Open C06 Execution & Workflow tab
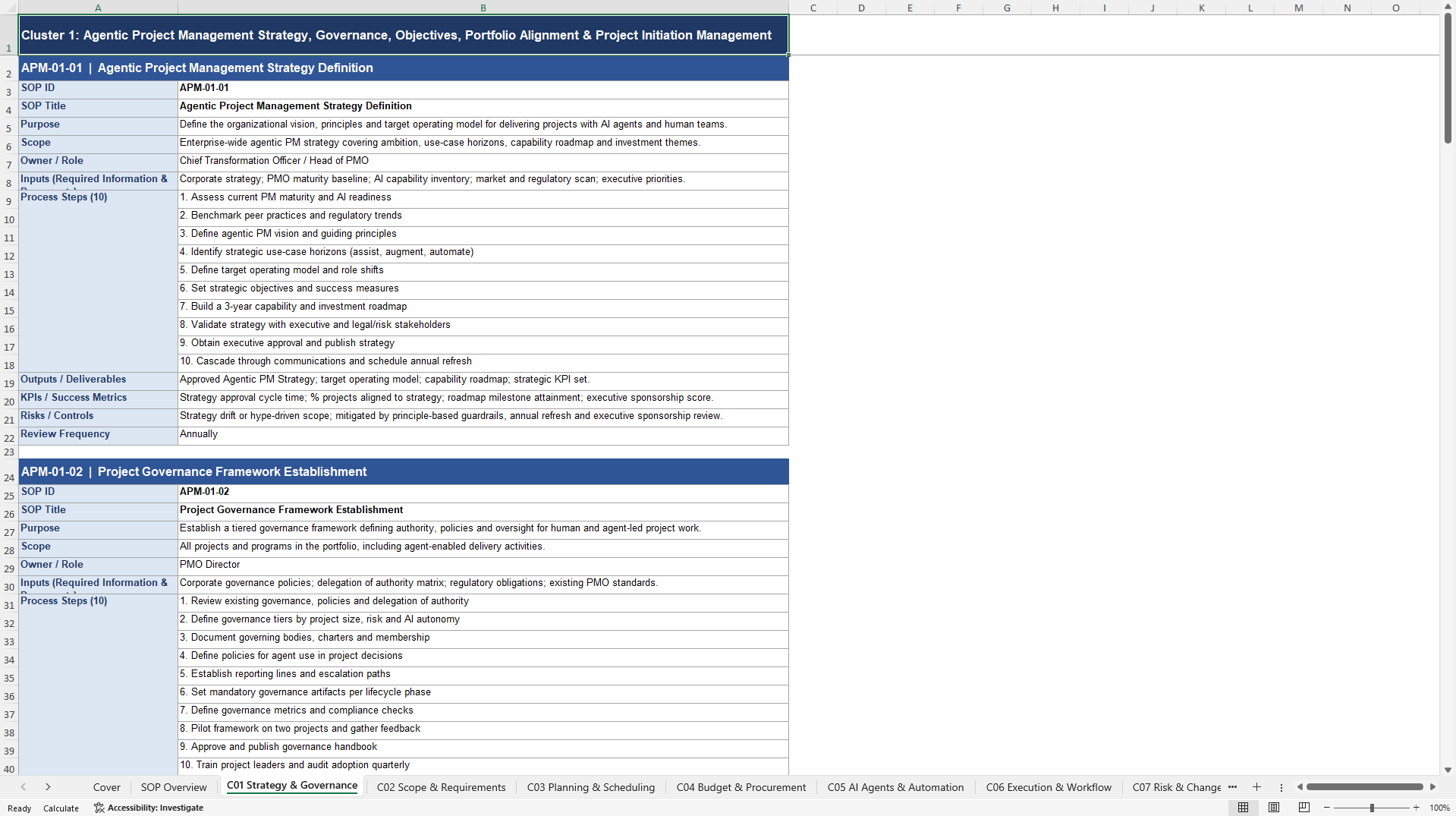Viewport: 1456px width, 816px height. coord(1049,787)
